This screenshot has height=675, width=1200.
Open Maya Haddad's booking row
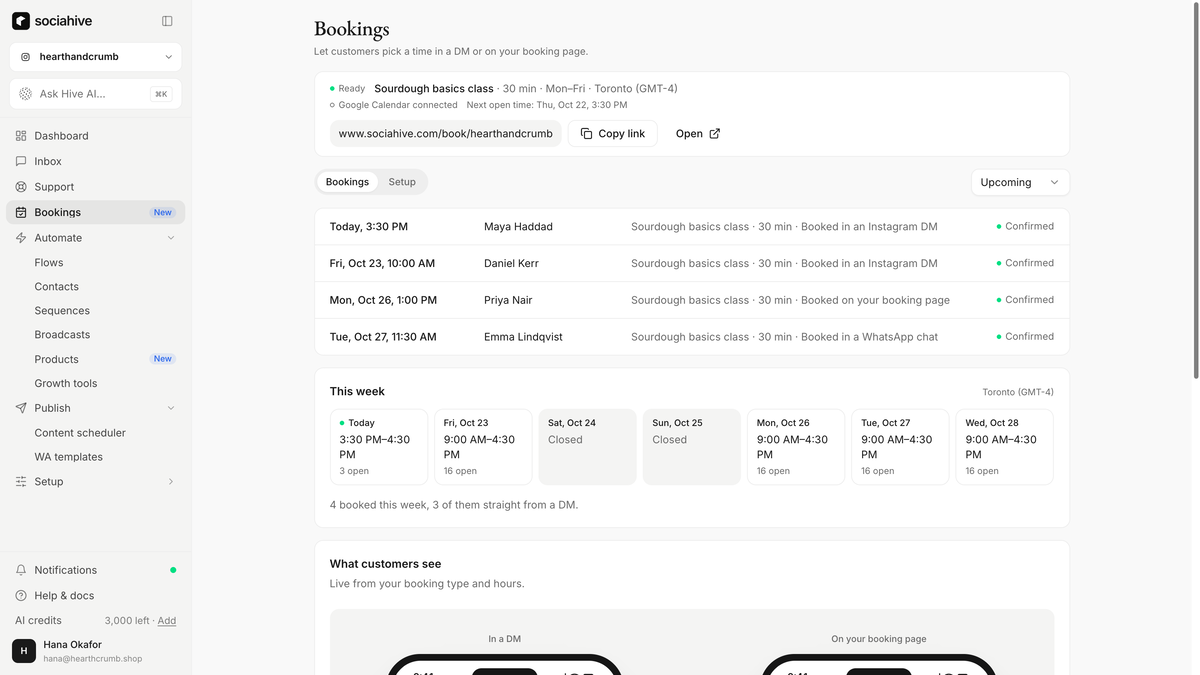[692, 227]
